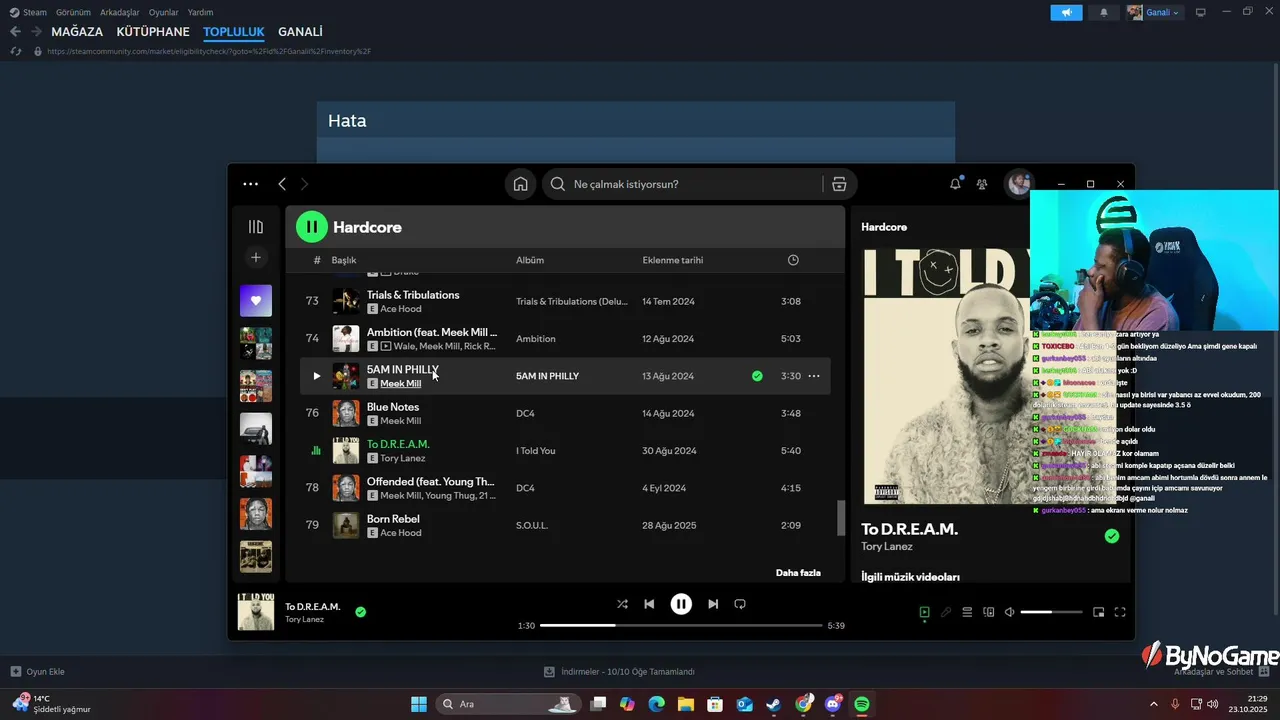Select the Trials & Tribulations track row
The height and width of the screenshot is (720, 1280).
pyautogui.click(x=566, y=301)
